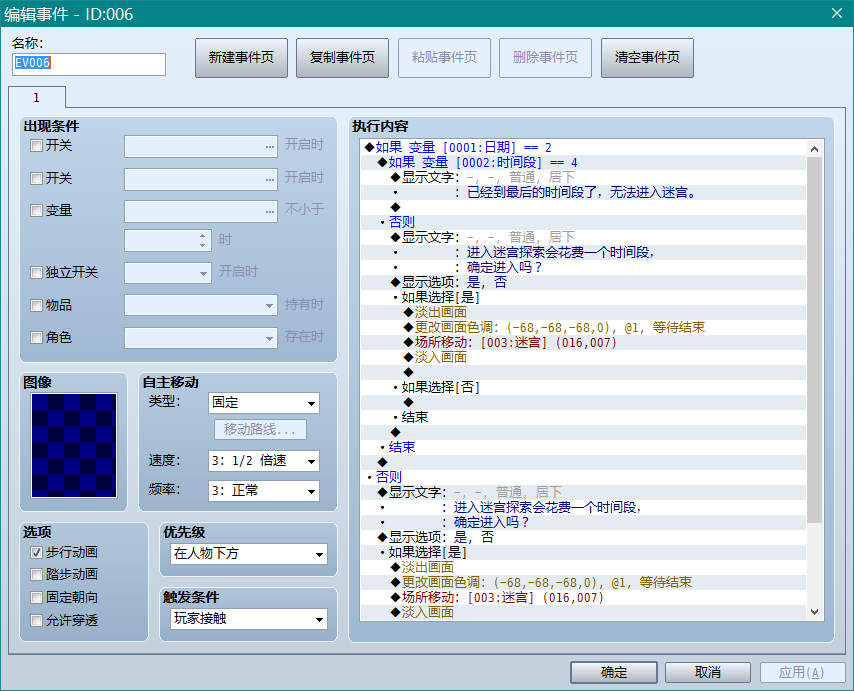Screen dimensions: 854x691
Task: Enable the 物品 condition checkbox
Action: coord(36,305)
